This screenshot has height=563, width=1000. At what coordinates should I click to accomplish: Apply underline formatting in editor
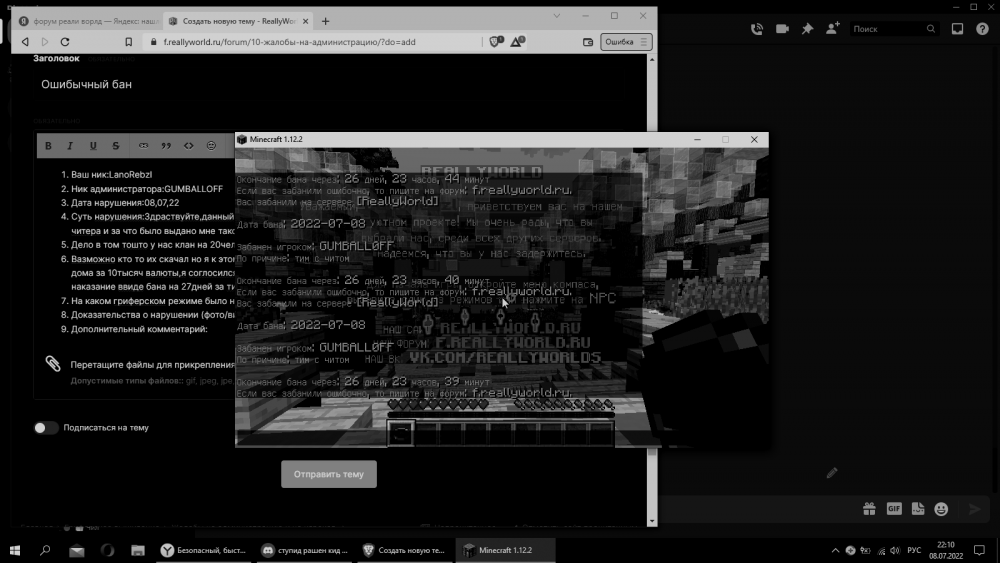[x=93, y=146]
